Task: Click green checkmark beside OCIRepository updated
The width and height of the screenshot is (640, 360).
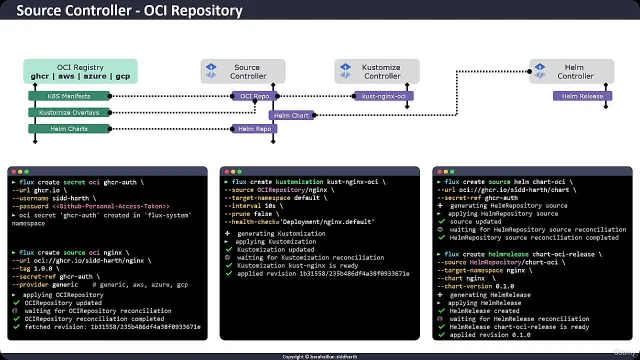Action: pos(16,303)
